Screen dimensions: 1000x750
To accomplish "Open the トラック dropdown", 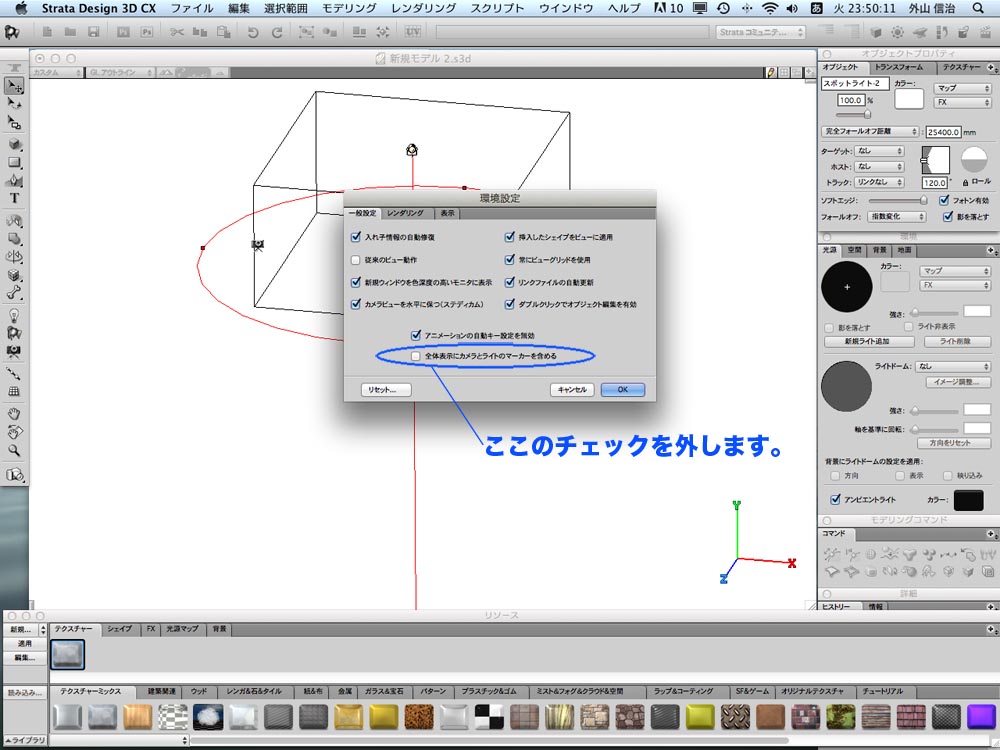I will 879,182.
